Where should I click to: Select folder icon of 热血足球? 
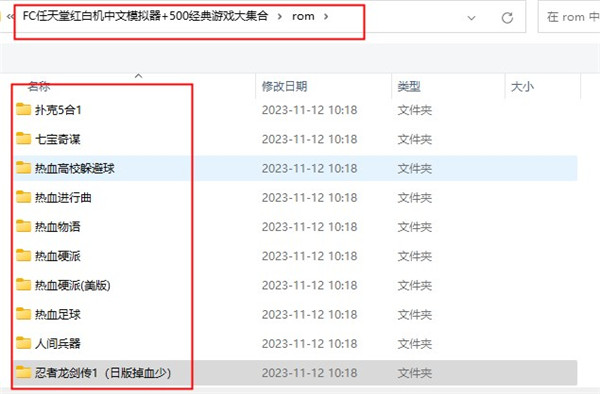tap(23, 314)
